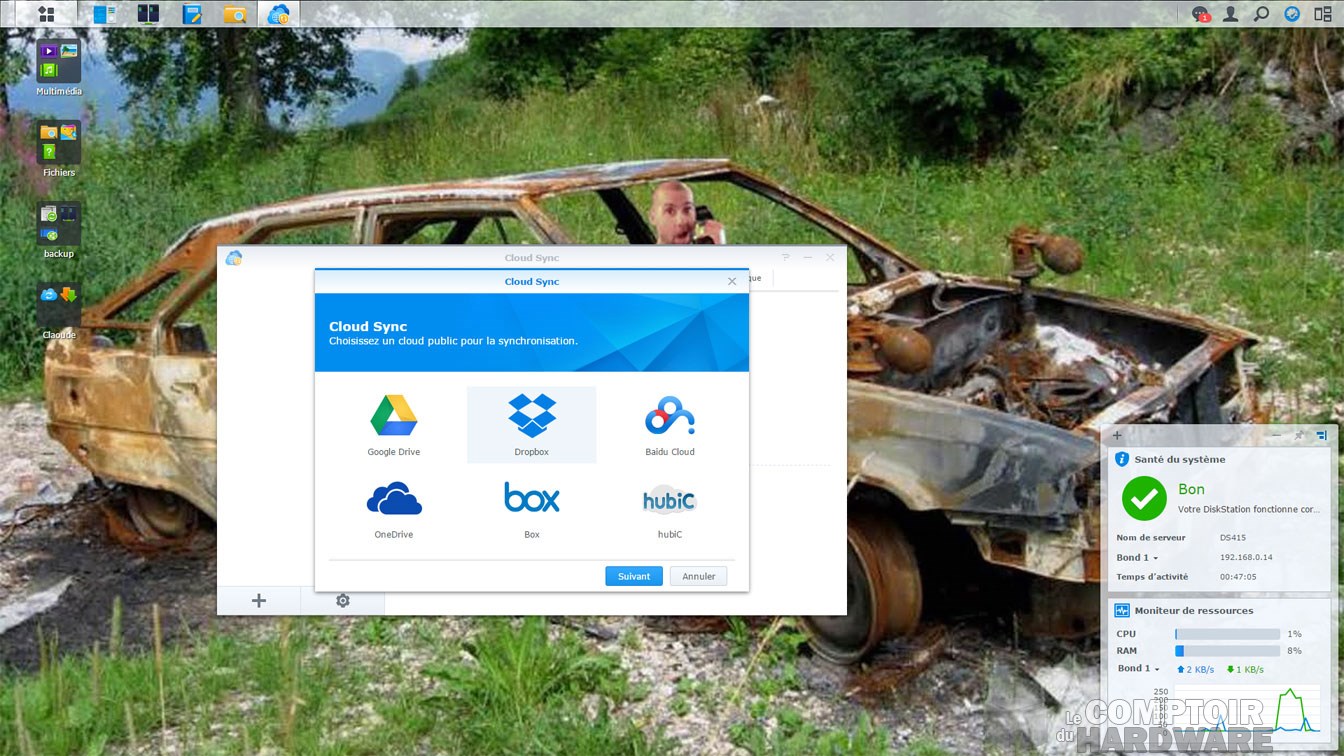
Task: Click the Moniteur de ressources icon
Action: 1122,610
